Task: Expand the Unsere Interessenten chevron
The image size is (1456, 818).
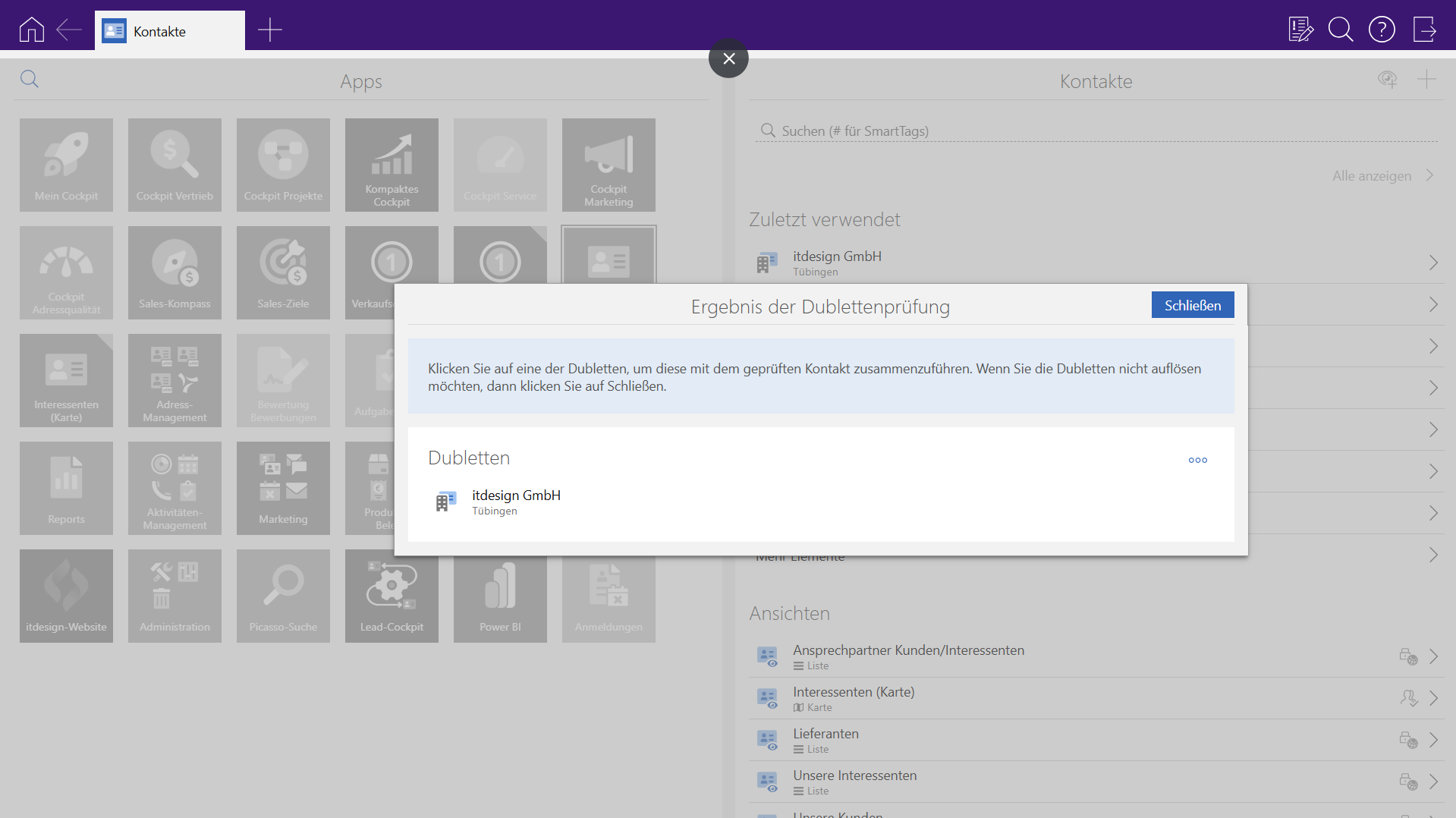Action: pos(1433,782)
